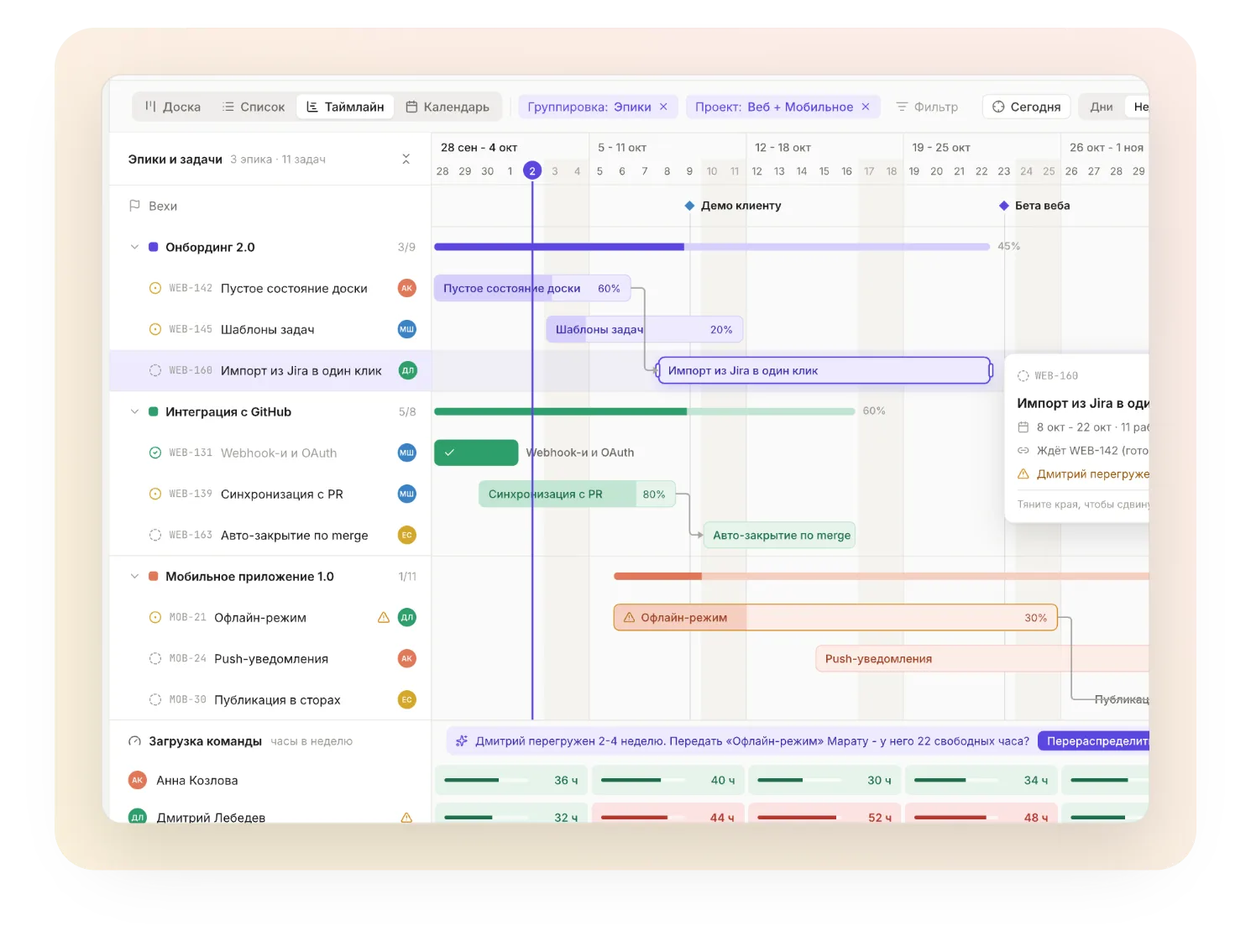Open the Календарь view tab

[448, 107]
